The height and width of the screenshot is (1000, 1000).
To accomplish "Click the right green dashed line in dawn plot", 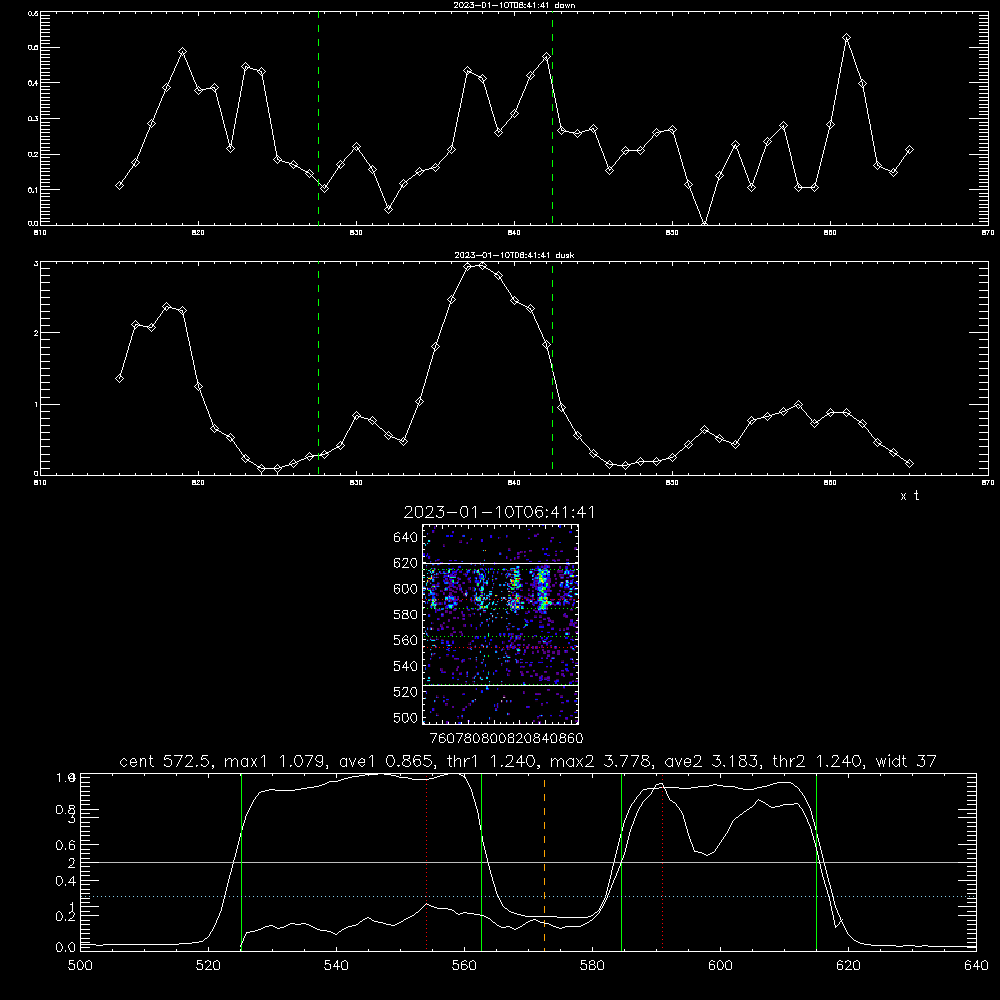I will pyautogui.click(x=552, y=118).
